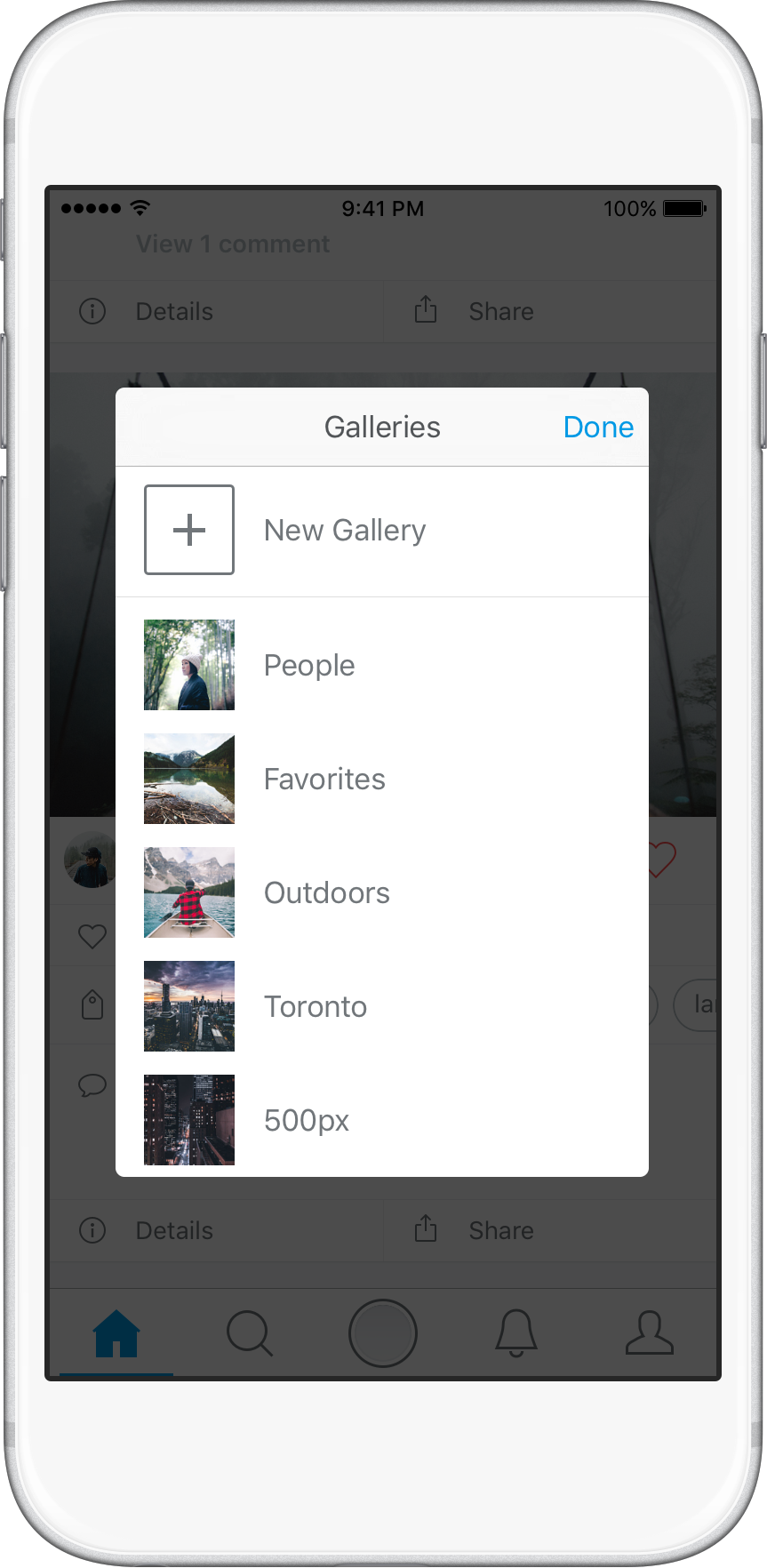
Task: Tap the tag icon on left
Action: pos(92,1005)
